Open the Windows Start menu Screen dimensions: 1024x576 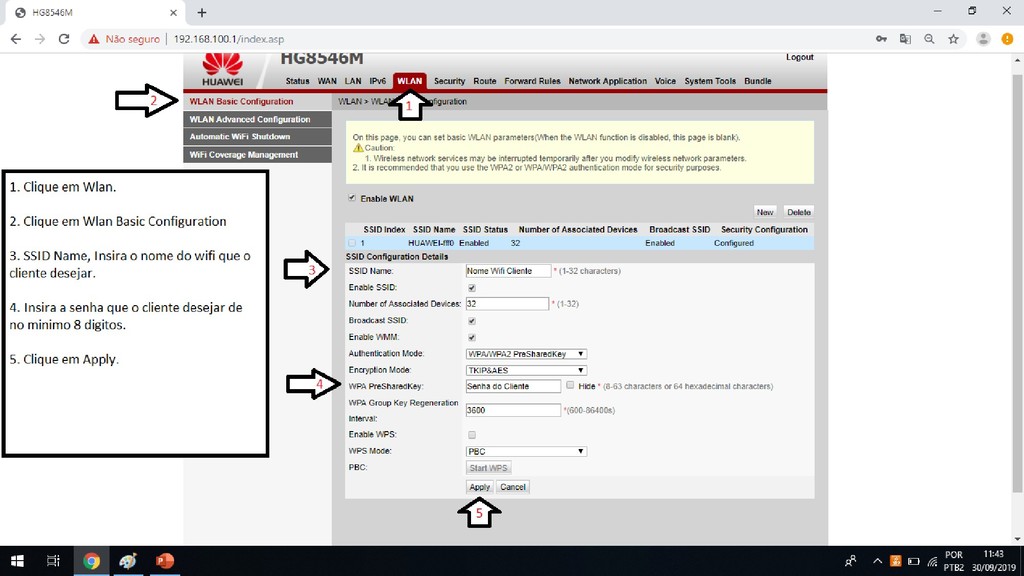click(x=18, y=561)
